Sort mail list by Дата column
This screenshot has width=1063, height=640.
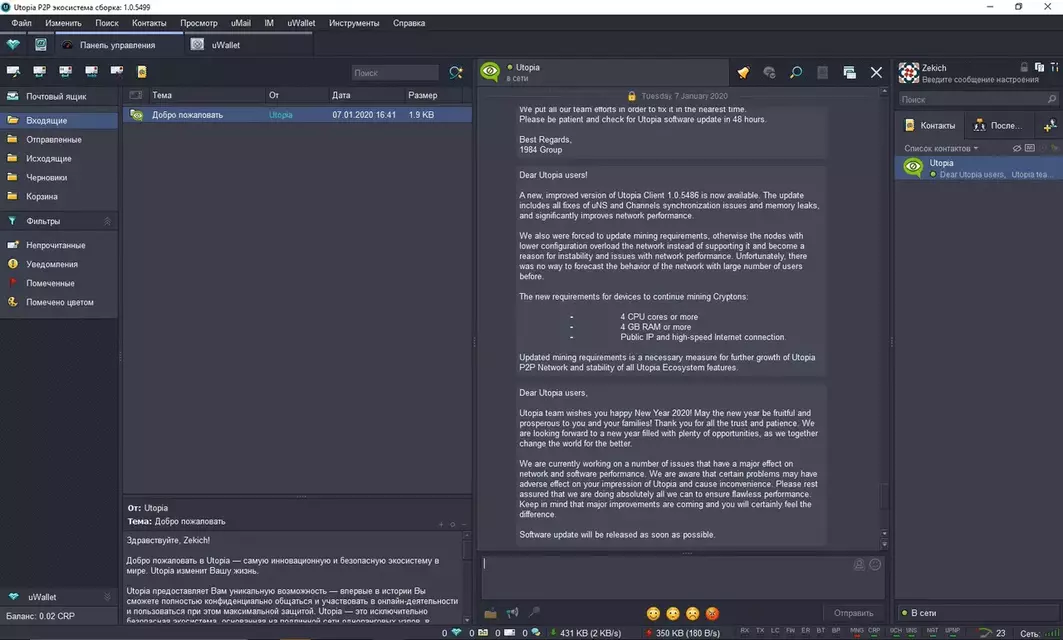click(365, 95)
